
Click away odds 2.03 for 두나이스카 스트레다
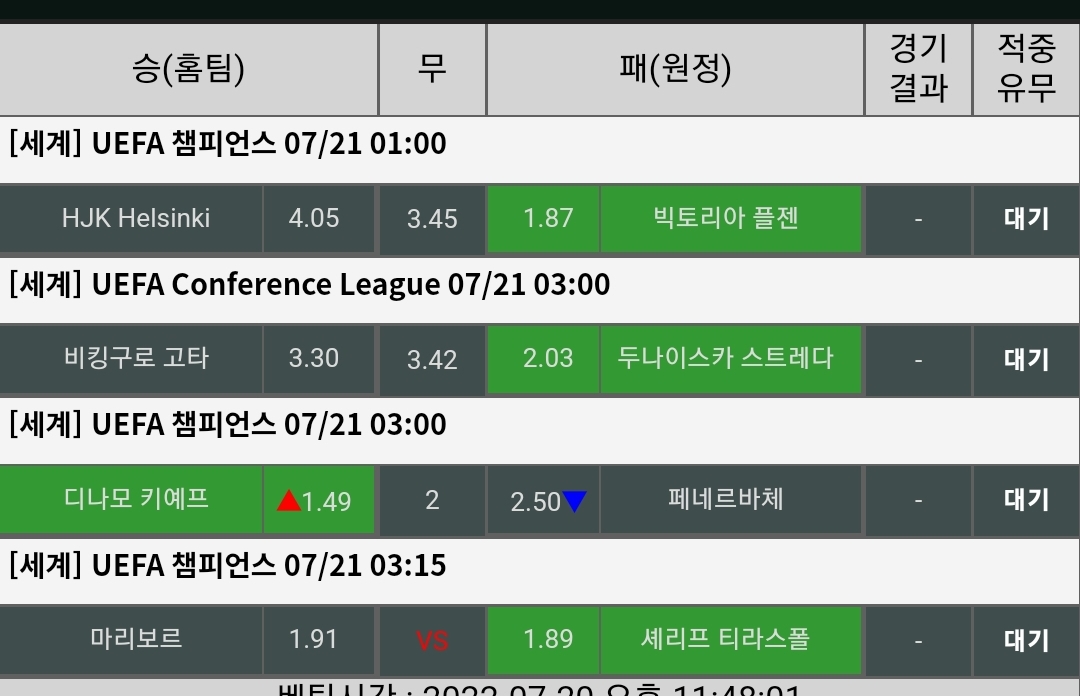[x=548, y=358]
